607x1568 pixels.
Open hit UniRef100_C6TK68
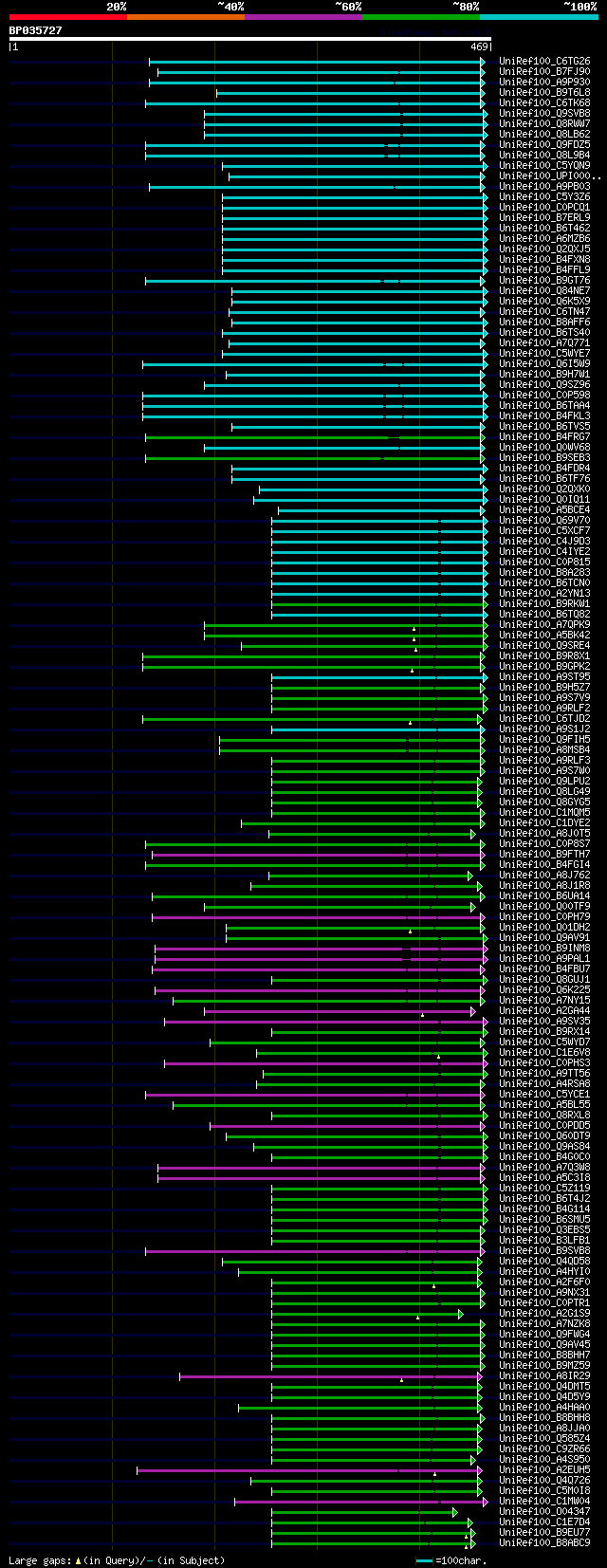(x=544, y=102)
